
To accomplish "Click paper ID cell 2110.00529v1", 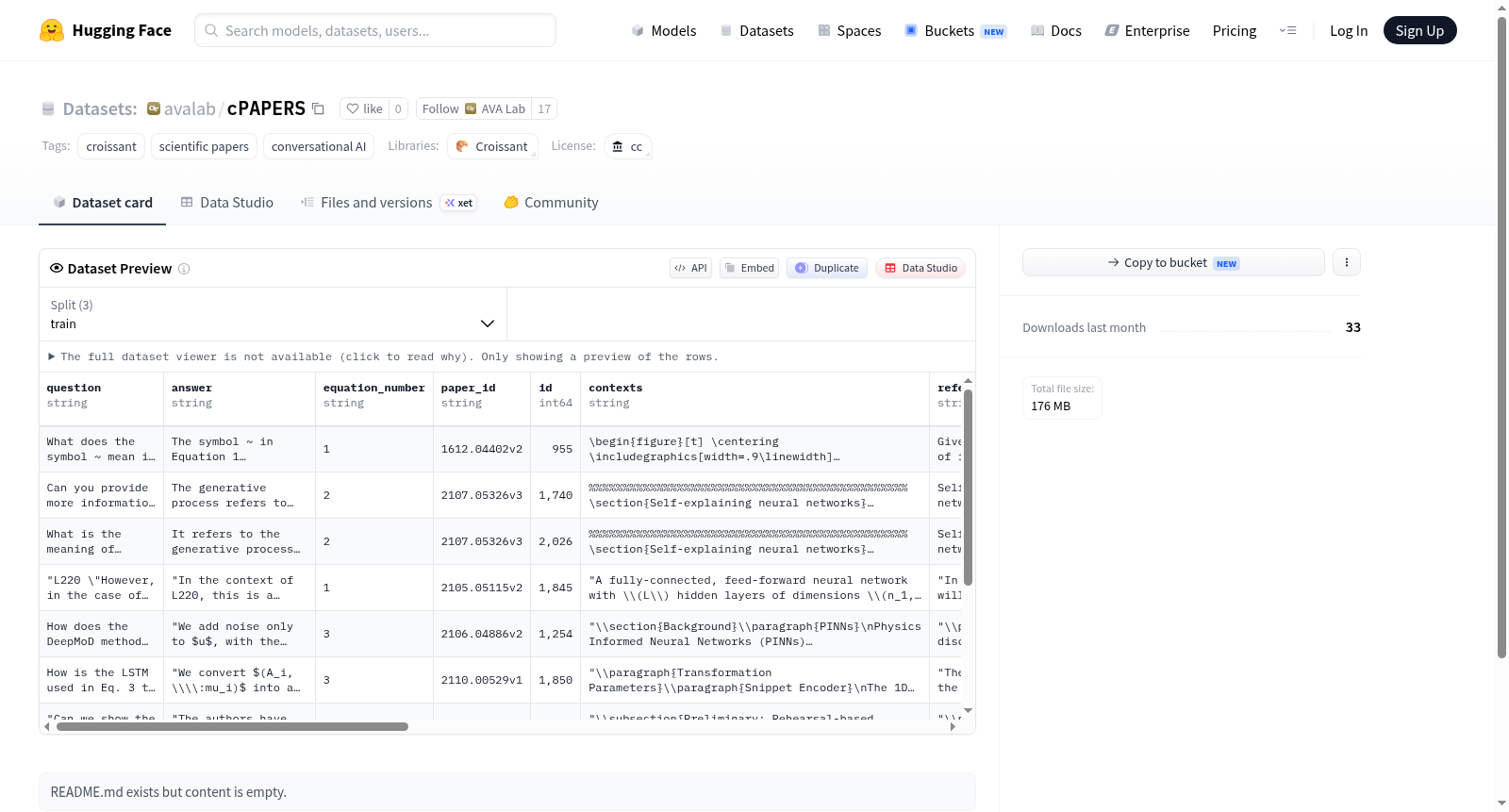I will point(482,680).
